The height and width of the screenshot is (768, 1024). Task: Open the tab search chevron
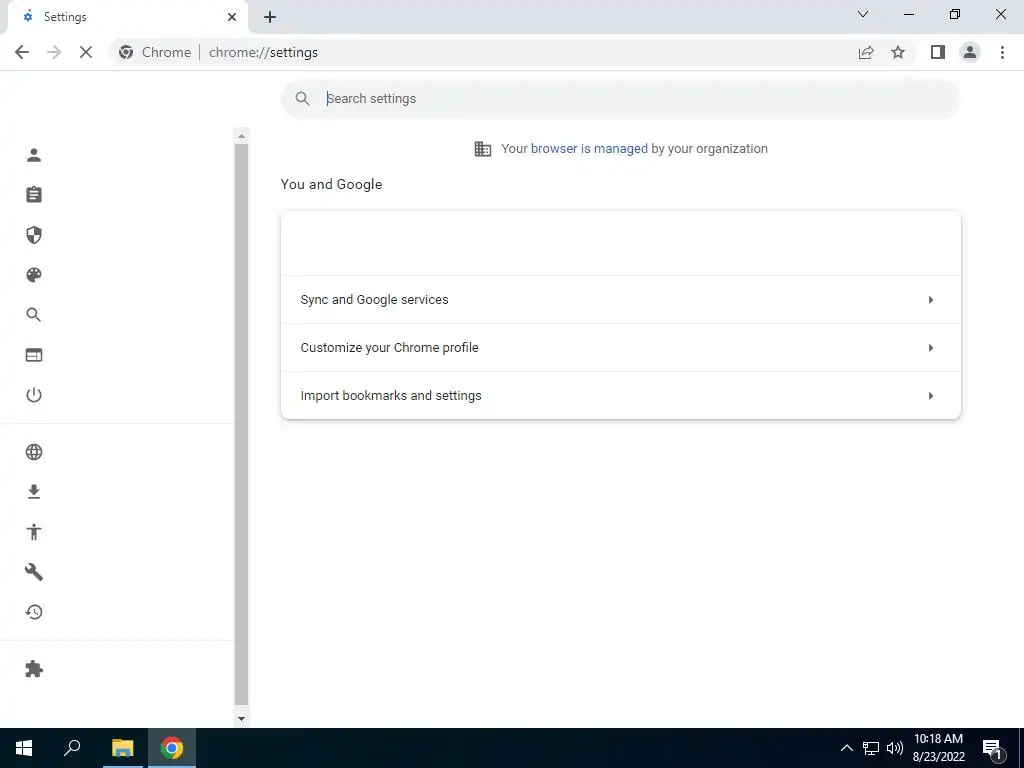(x=863, y=14)
